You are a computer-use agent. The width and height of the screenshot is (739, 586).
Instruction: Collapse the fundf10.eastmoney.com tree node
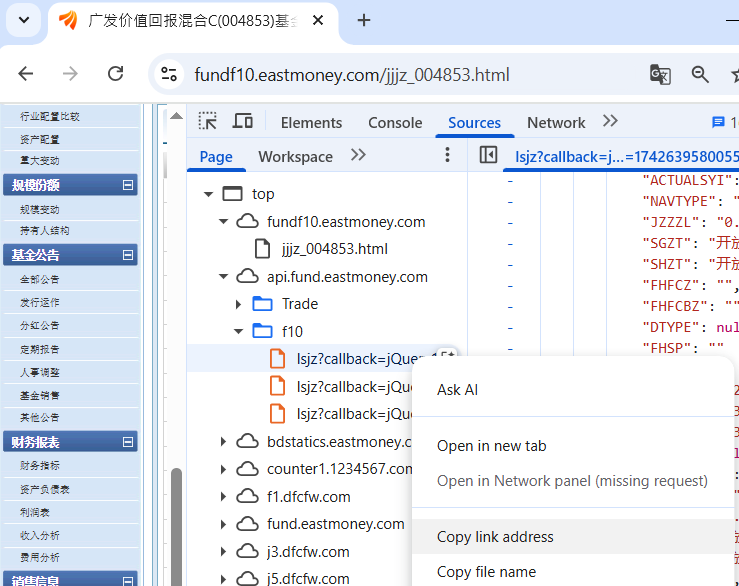[223, 222]
